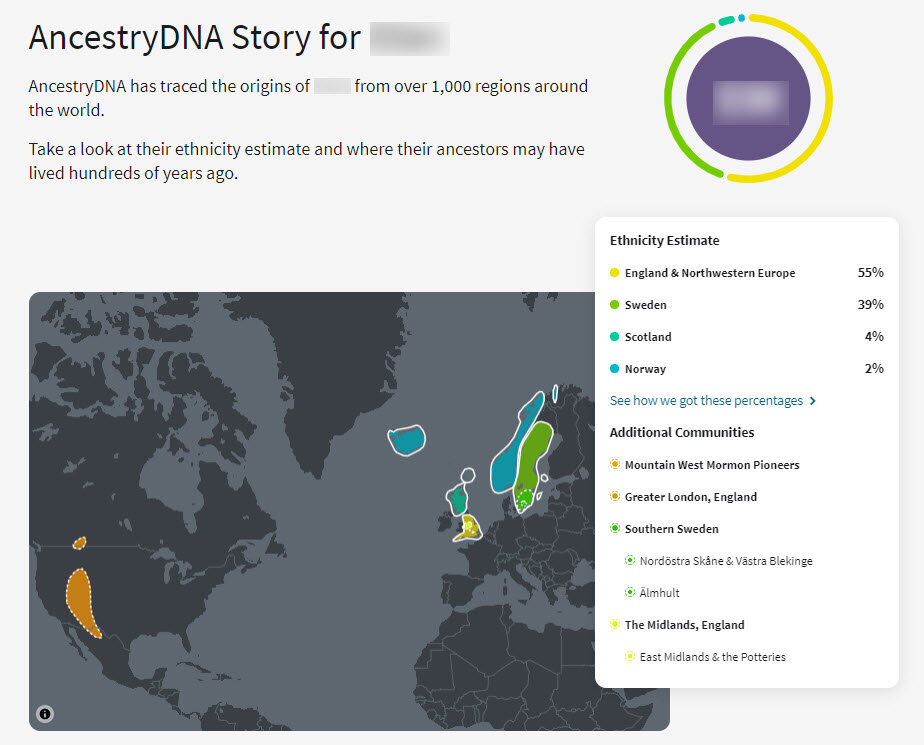The width and height of the screenshot is (924, 745).
Task: Click the teal Scotland legend dot
Action: [x=615, y=337]
